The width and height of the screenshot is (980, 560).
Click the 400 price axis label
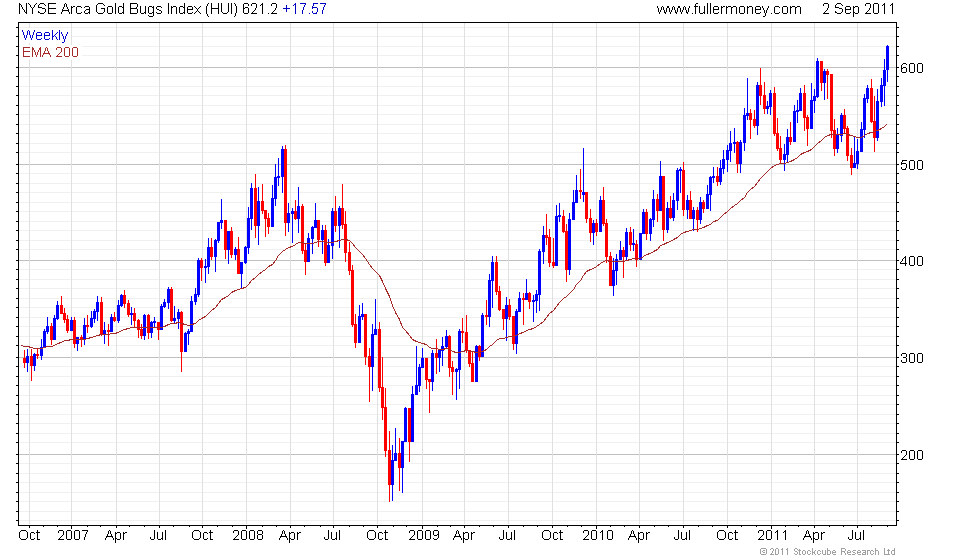(x=912, y=261)
